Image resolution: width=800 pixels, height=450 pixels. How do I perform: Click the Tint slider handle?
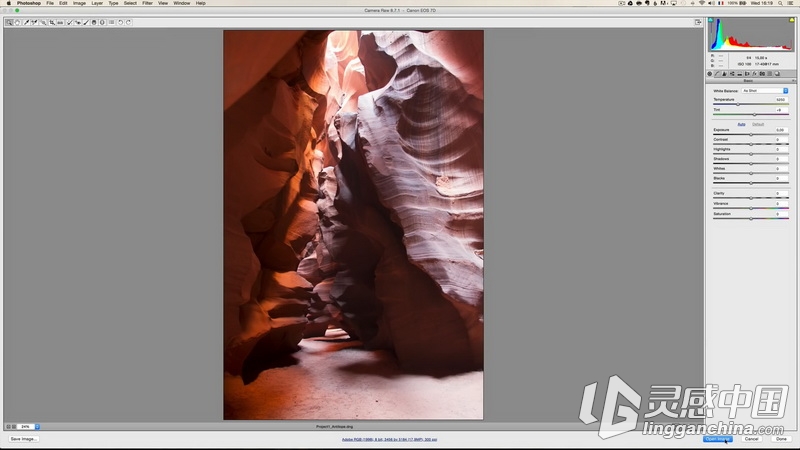coord(755,114)
